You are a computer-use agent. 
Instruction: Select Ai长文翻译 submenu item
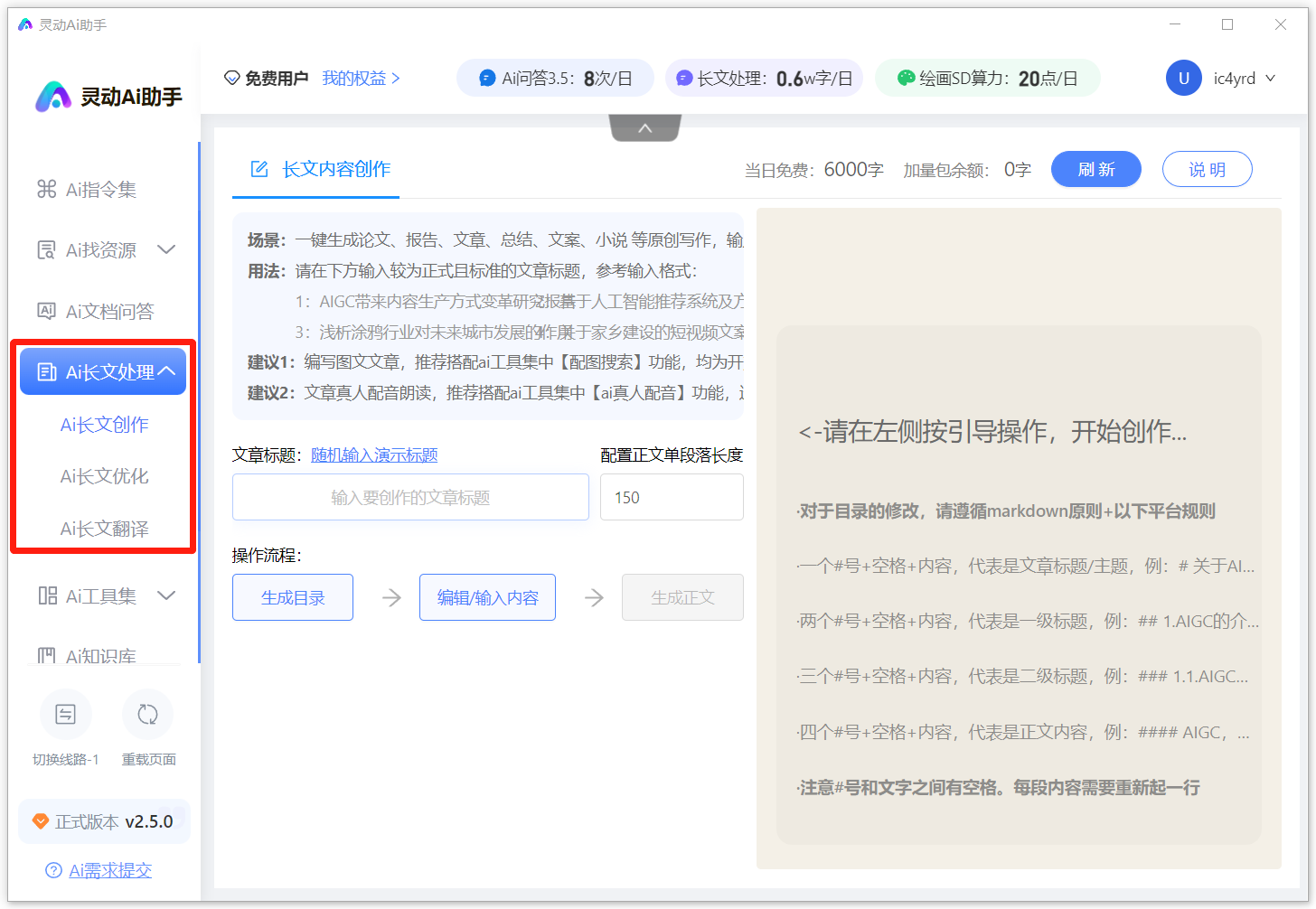[105, 529]
